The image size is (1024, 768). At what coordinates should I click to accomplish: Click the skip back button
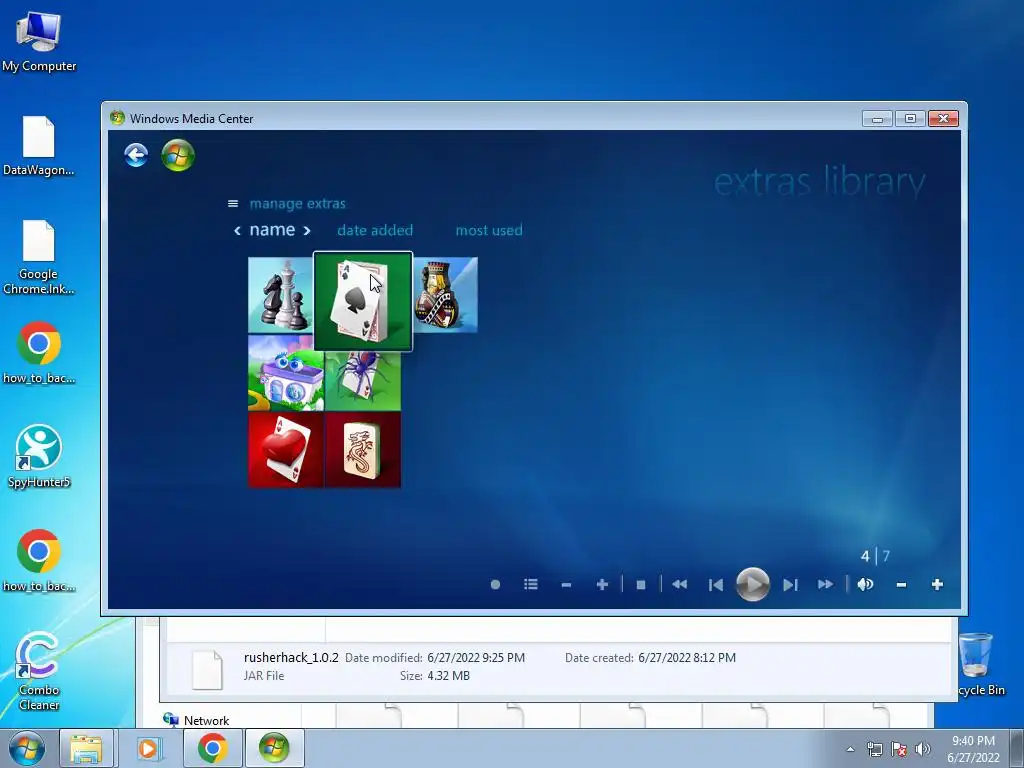click(716, 584)
